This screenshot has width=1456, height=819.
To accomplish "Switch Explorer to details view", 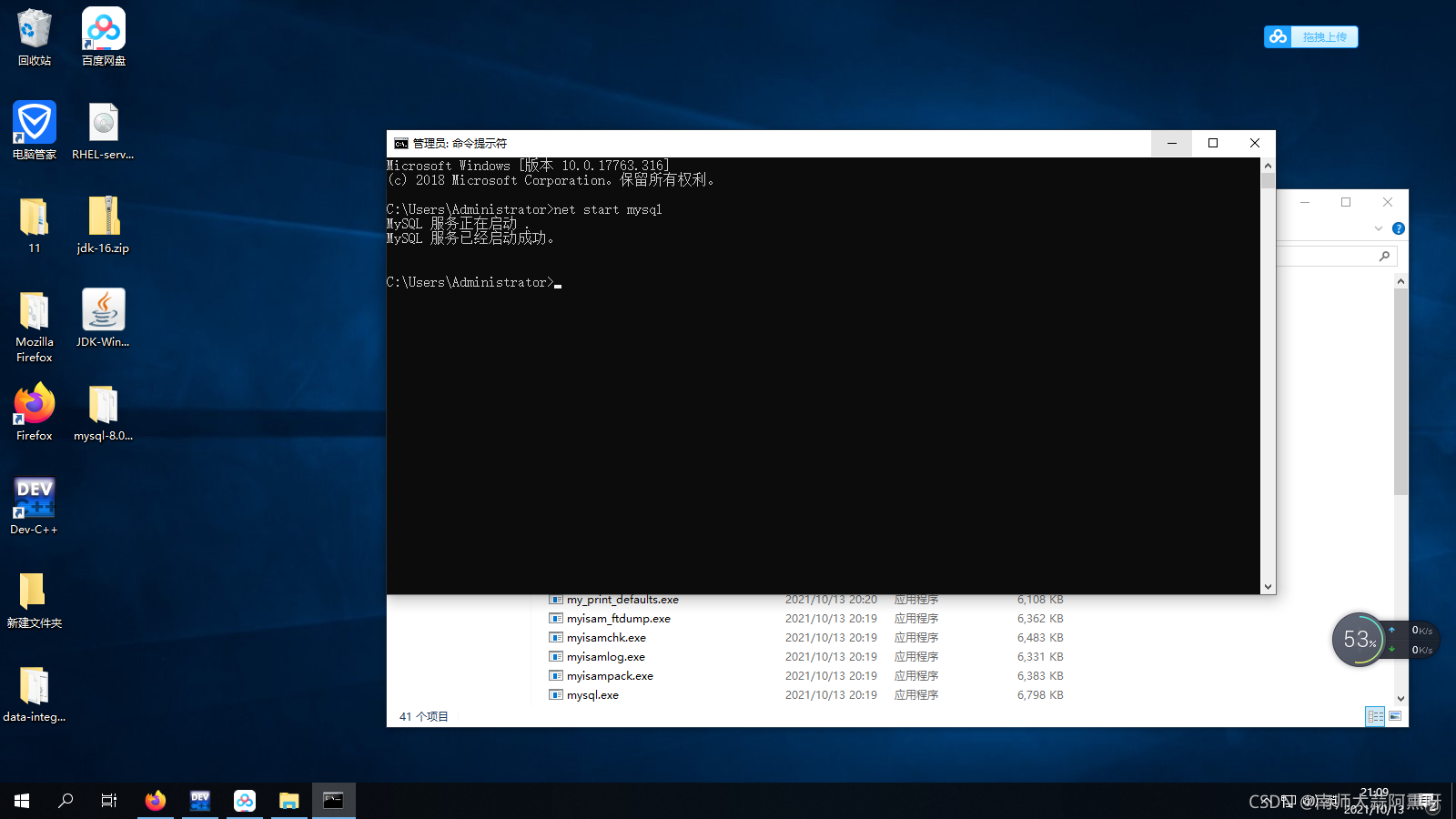I will click(x=1375, y=716).
